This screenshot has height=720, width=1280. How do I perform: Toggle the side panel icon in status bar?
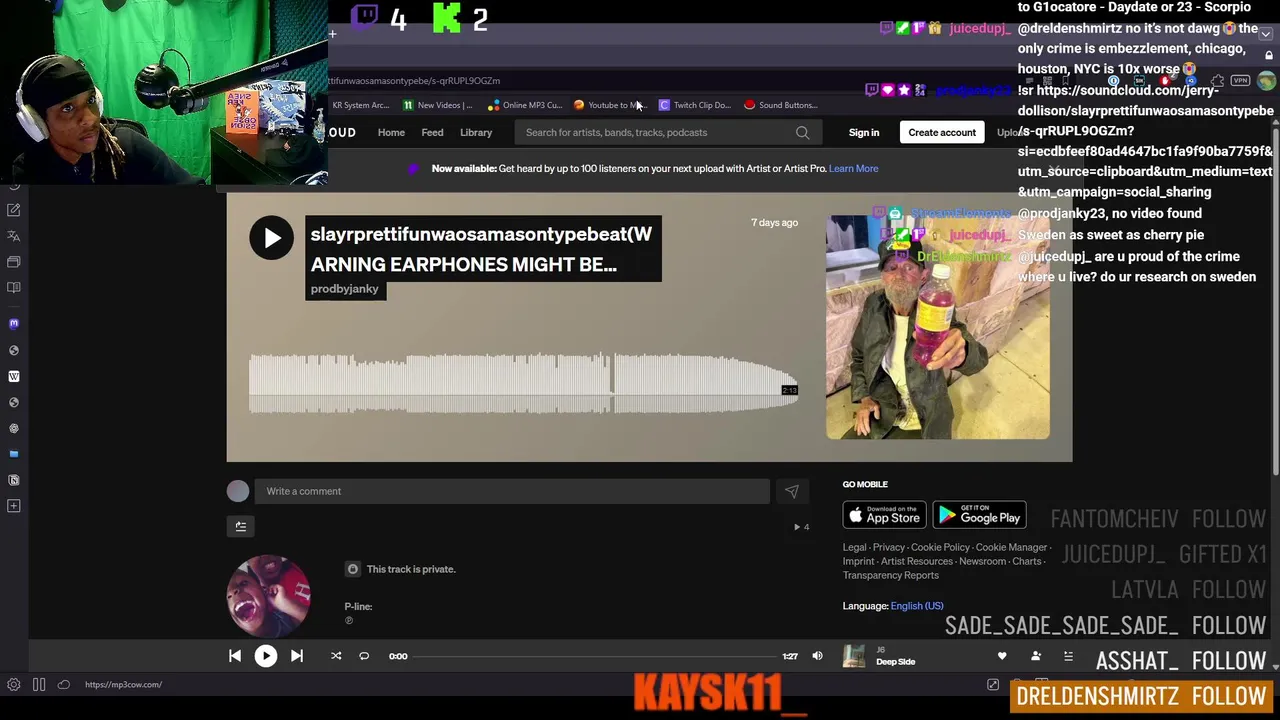pyautogui.click(x=39, y=685)
